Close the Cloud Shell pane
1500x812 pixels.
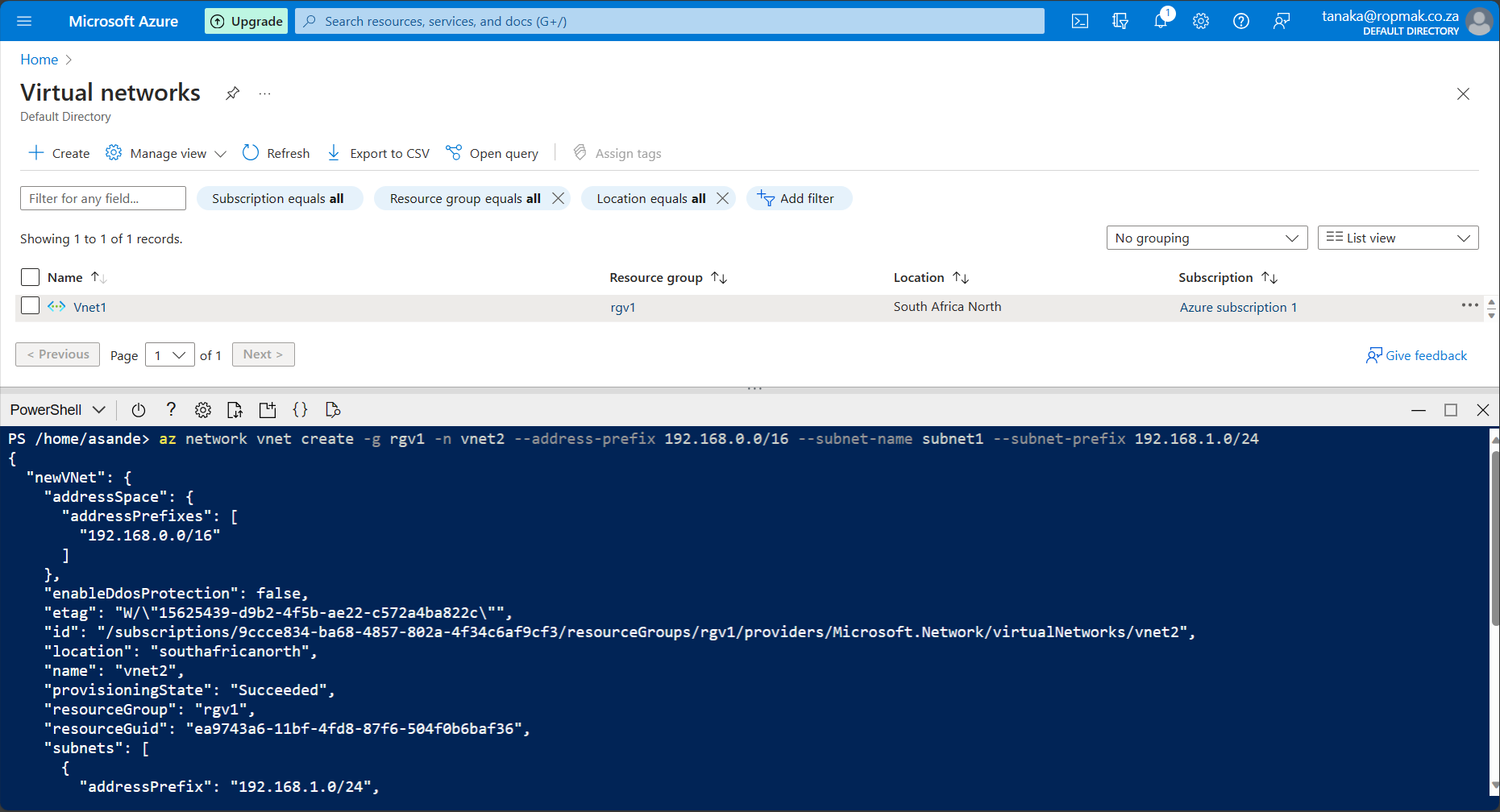coord(1483,410)
